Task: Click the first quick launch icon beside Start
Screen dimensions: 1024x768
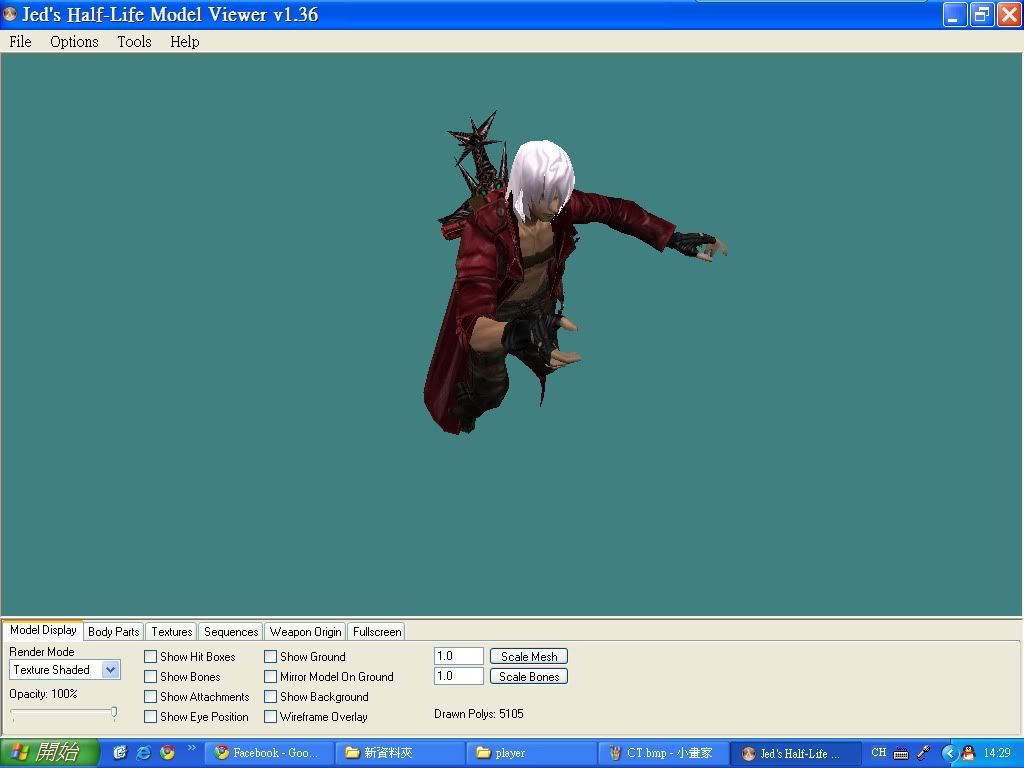Action: click(120, 753)
